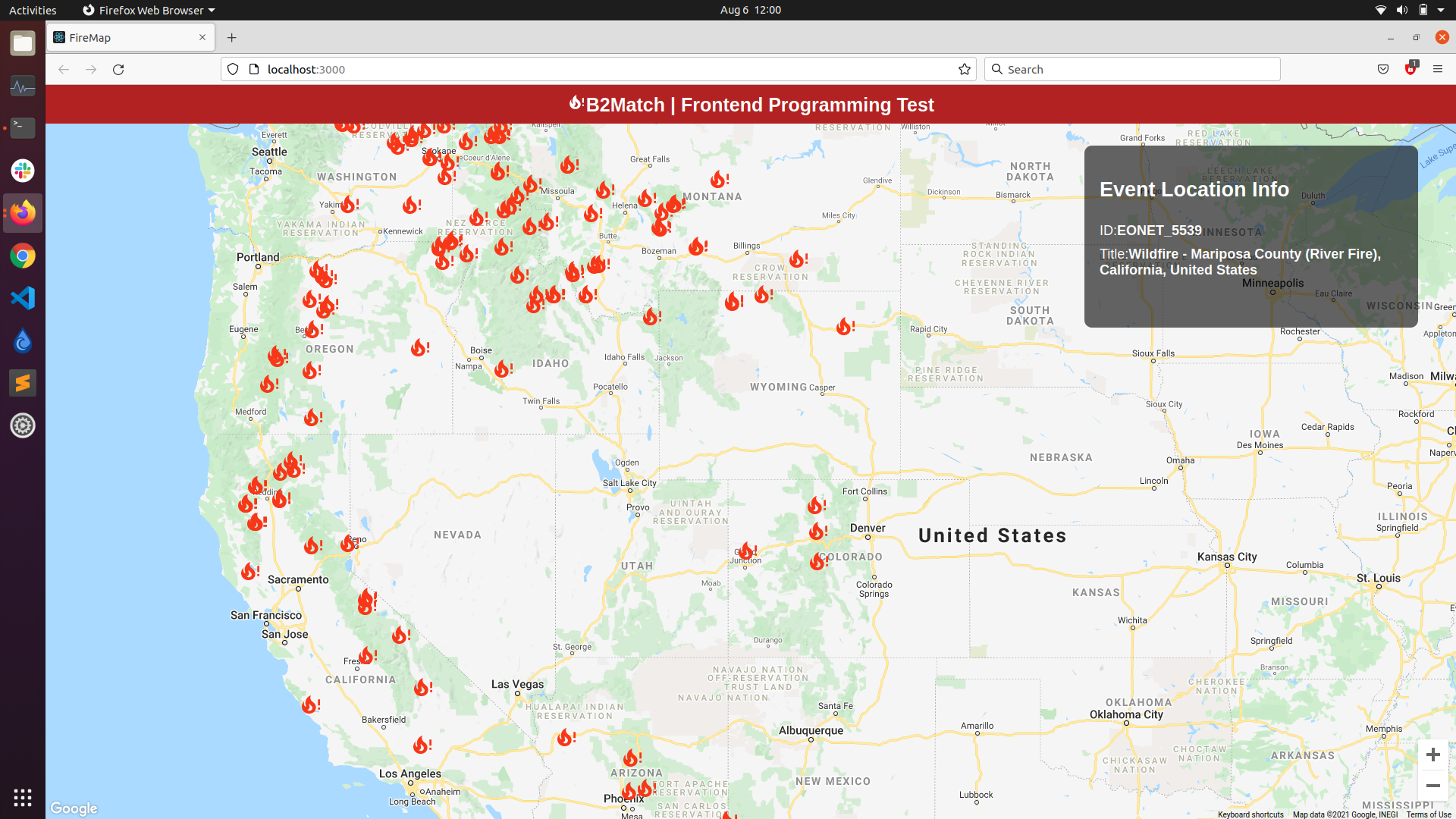
Task: Click the fire marker near Yakima
Action: coord(349,204)
